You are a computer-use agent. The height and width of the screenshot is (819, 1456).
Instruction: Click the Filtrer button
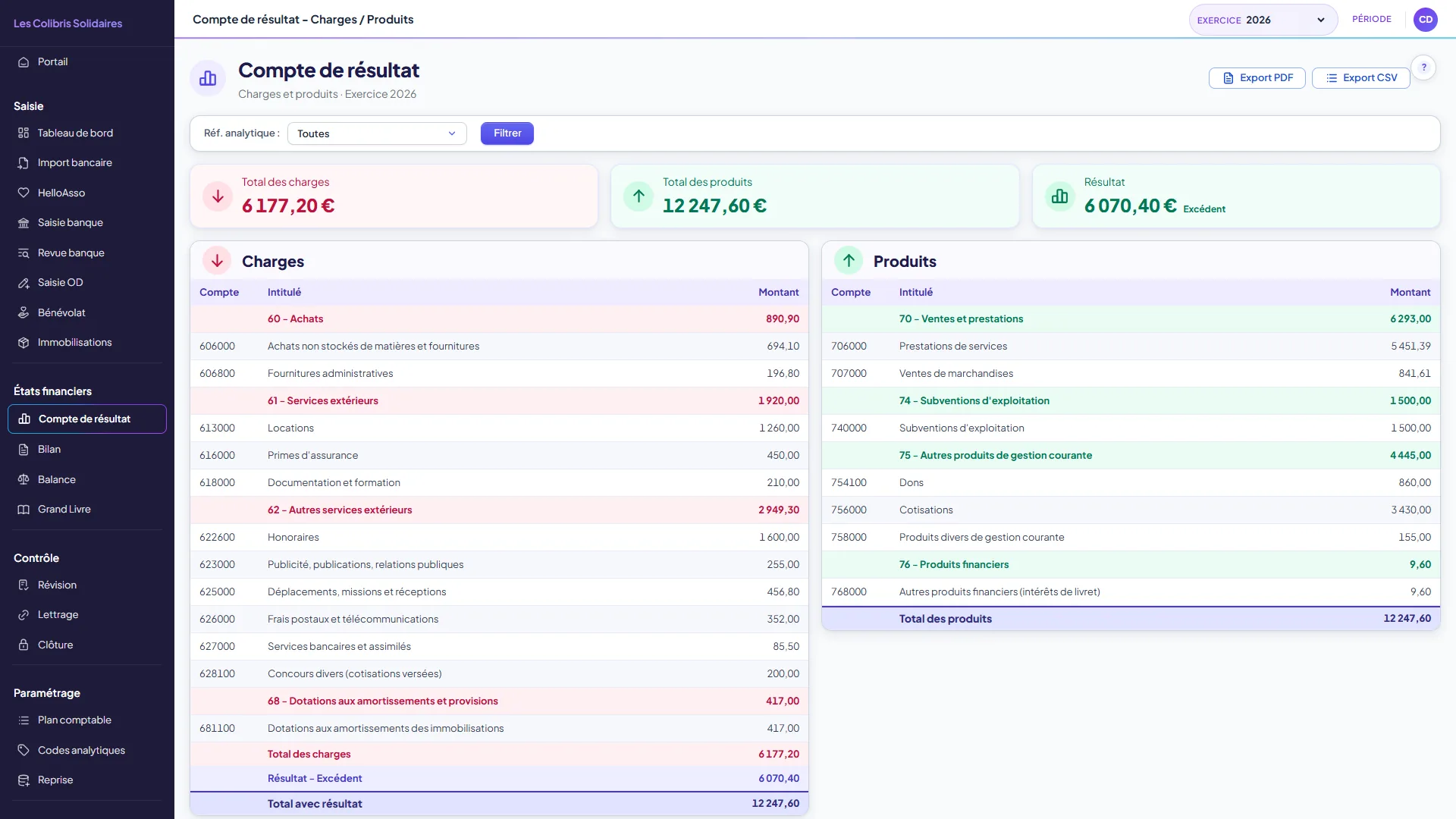[x=507, y=133]
